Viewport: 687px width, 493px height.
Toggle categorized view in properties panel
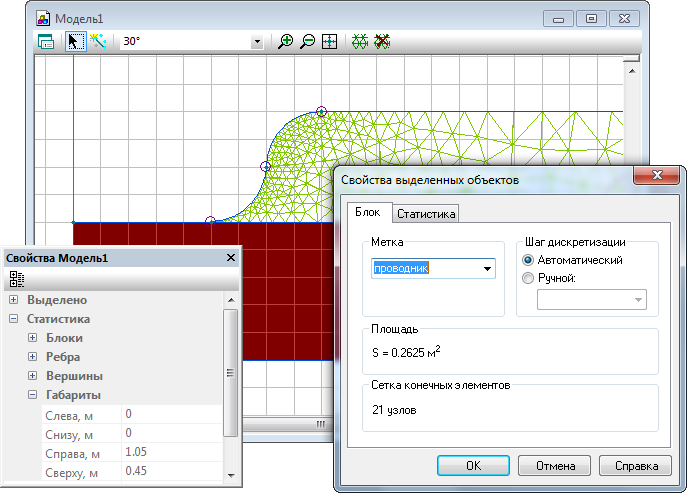coord(17,280)
